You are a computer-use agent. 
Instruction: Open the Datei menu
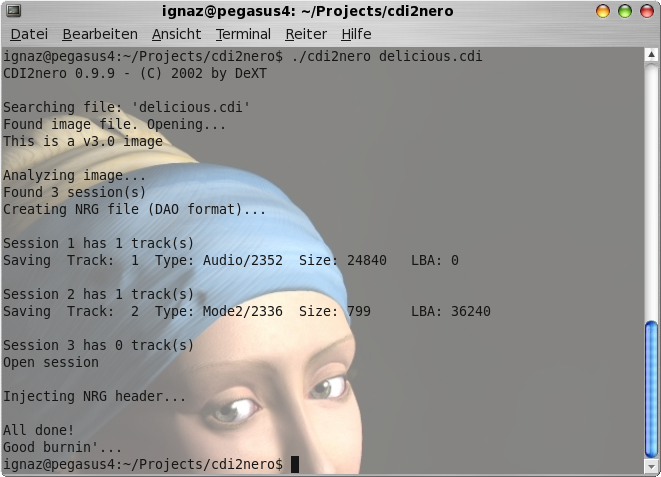(29, 34)
